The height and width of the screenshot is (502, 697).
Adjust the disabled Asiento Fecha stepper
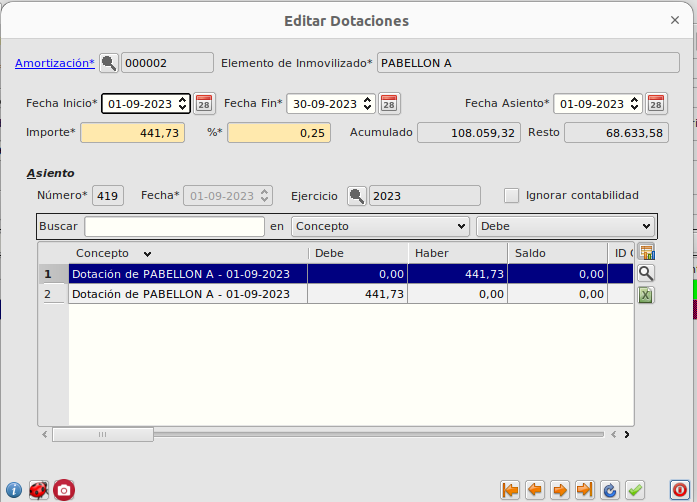click(x=264, y=196)
